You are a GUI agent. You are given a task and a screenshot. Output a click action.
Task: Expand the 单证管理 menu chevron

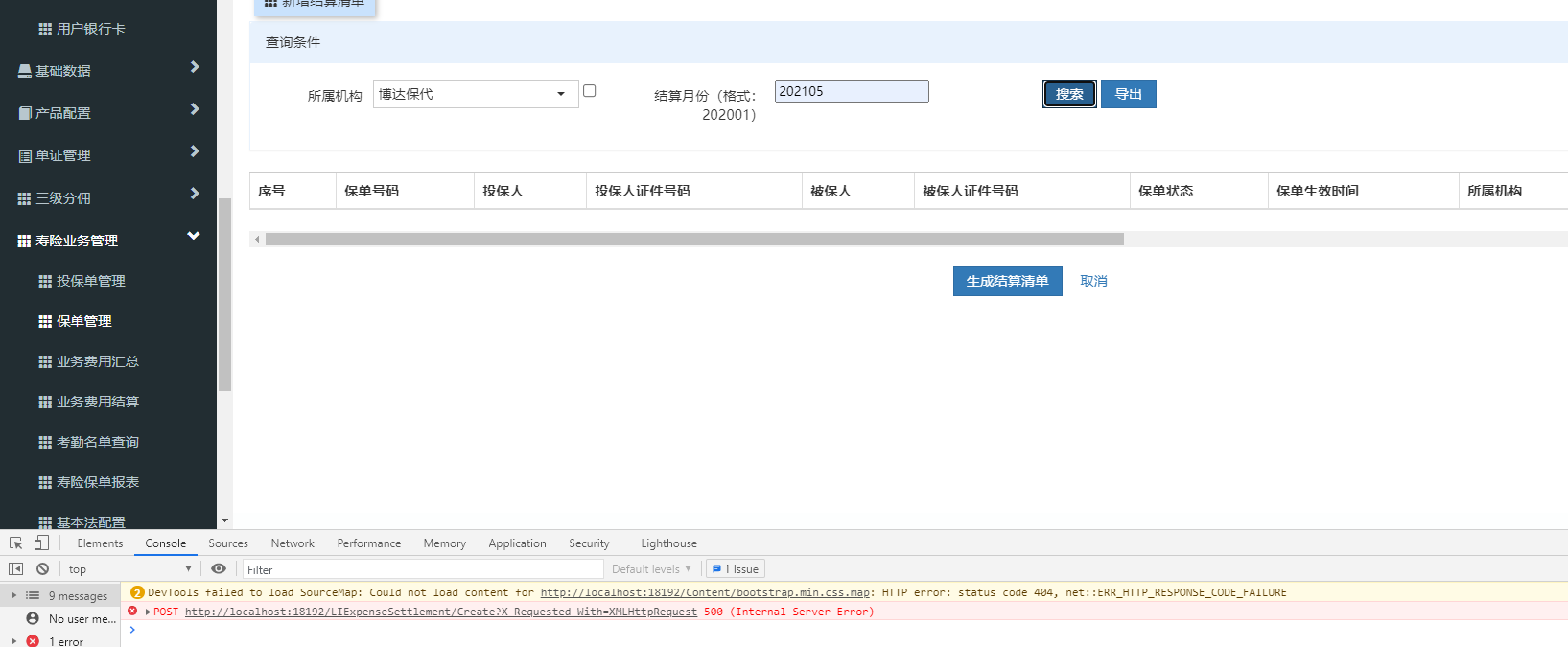195,151
